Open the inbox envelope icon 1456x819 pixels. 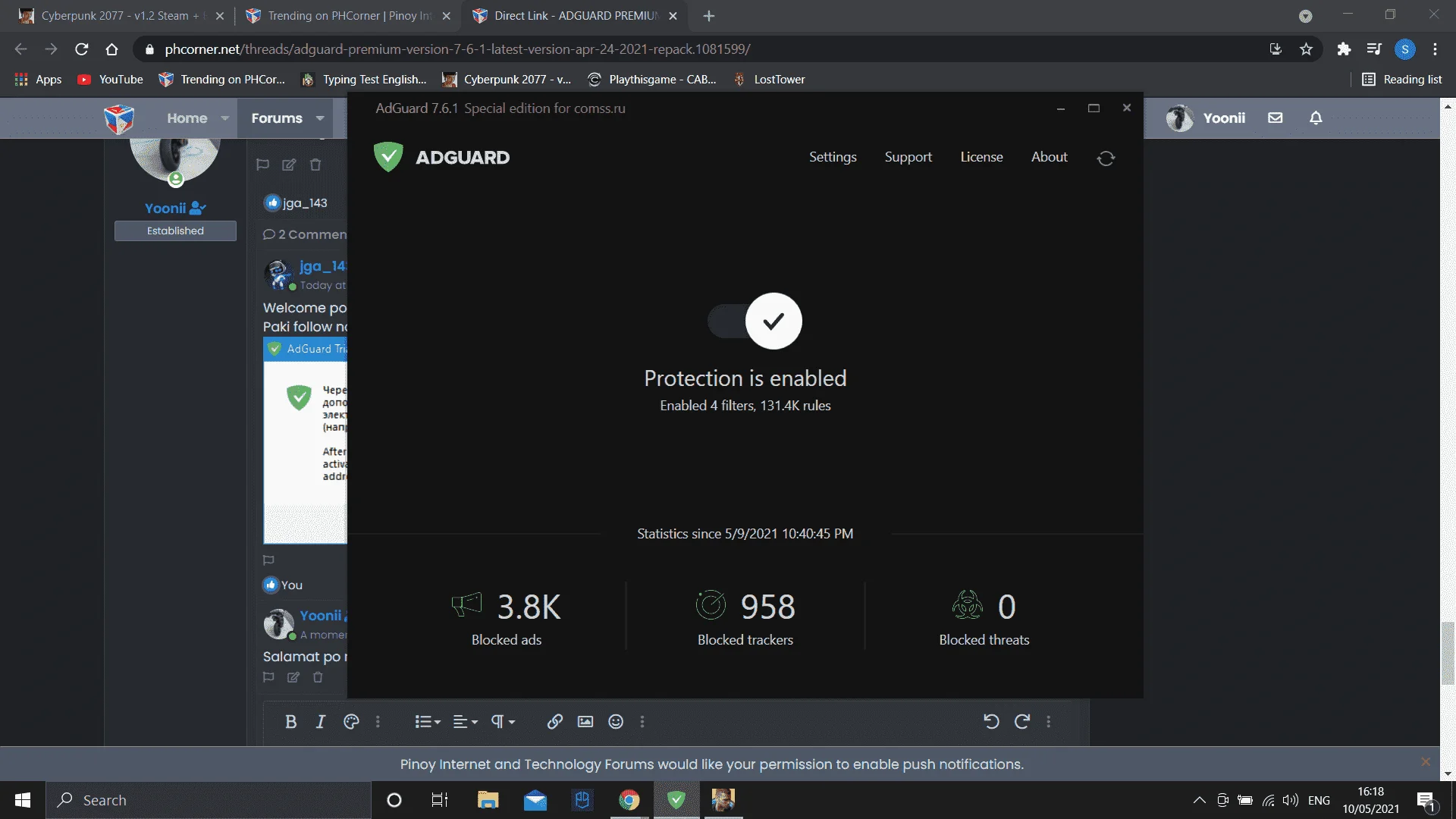[x=1276, y=118]
